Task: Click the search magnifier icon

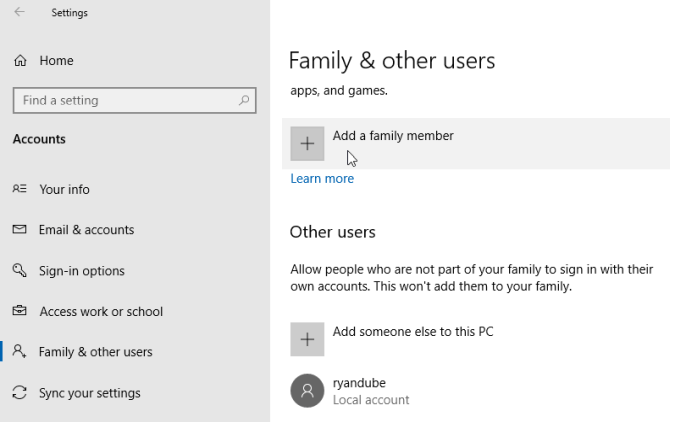Action: [244, 101]
